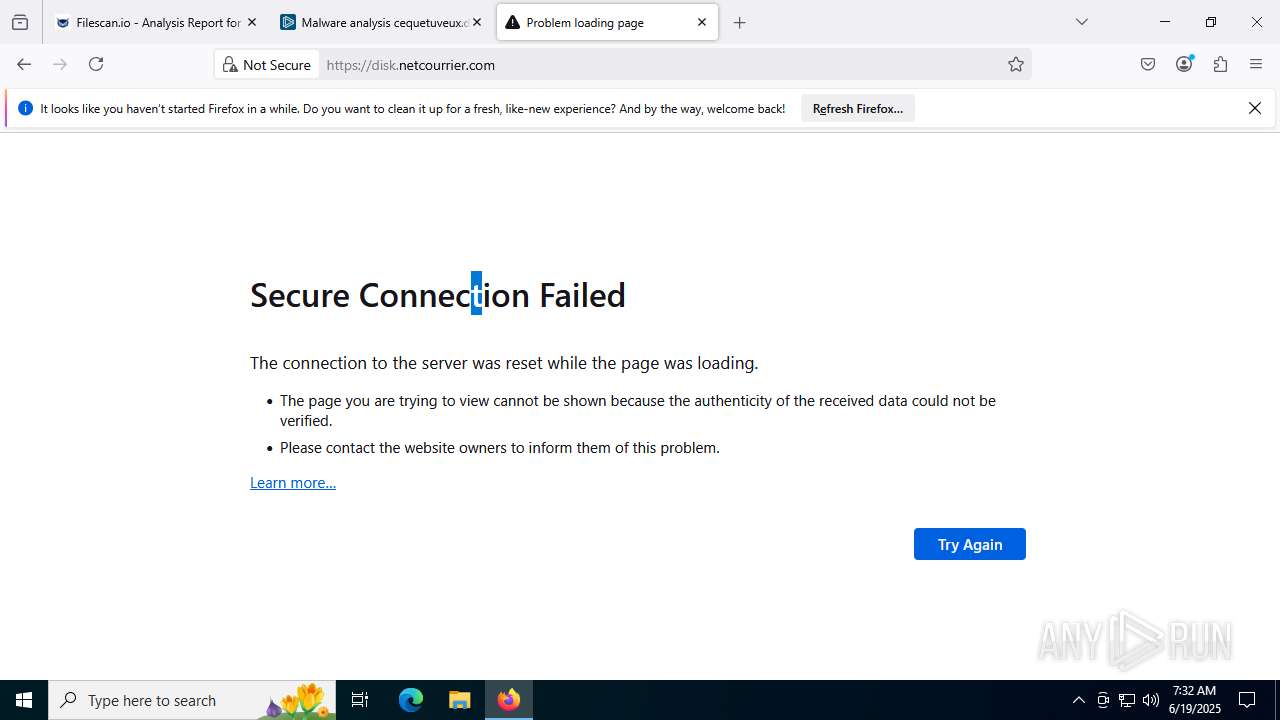1280x720 pixels.
Task: Click the Secure Connection Failed heading
Action: coord(438,295)
